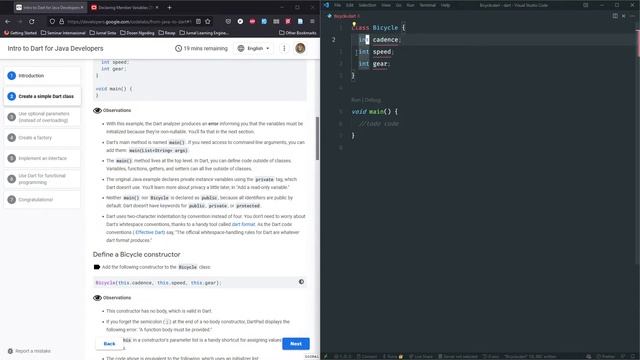The image size is (640, 360).
Task: Open the Other Bookmarks folder
Action: point(298,33)
